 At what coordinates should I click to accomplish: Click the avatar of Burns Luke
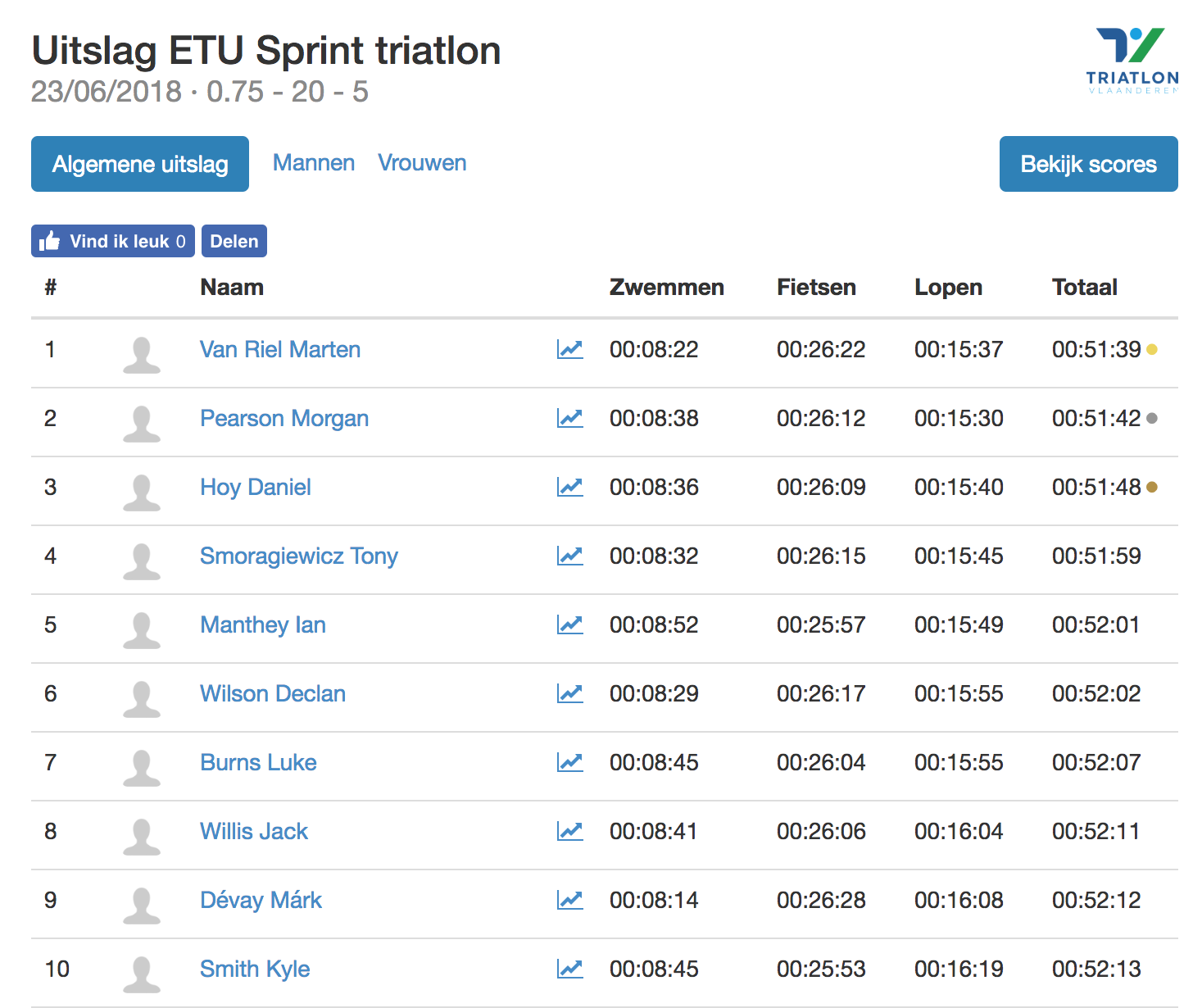coord(142,768)
